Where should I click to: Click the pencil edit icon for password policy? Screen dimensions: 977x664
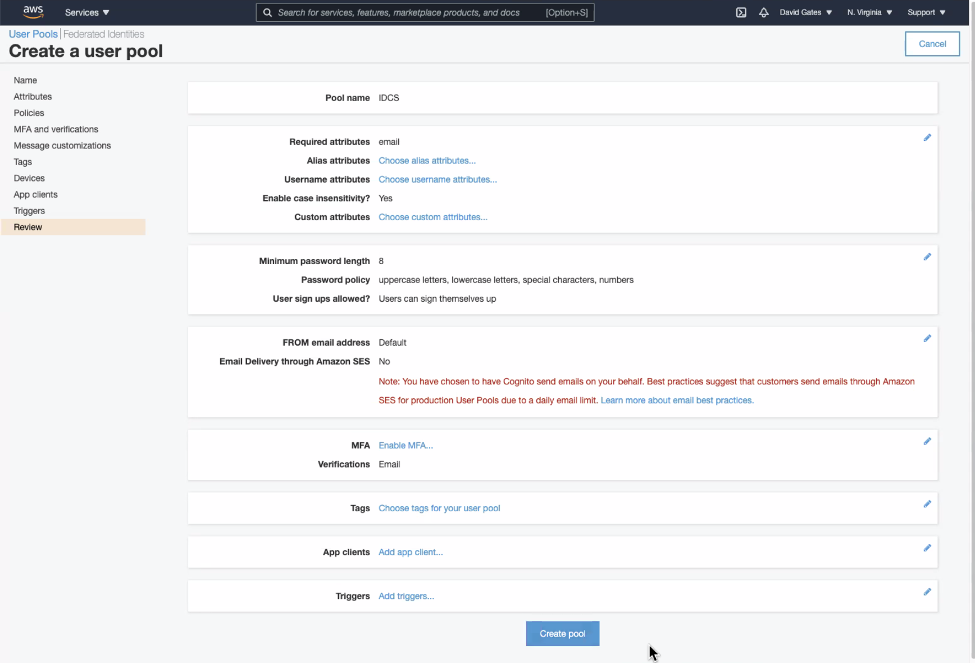927,257
